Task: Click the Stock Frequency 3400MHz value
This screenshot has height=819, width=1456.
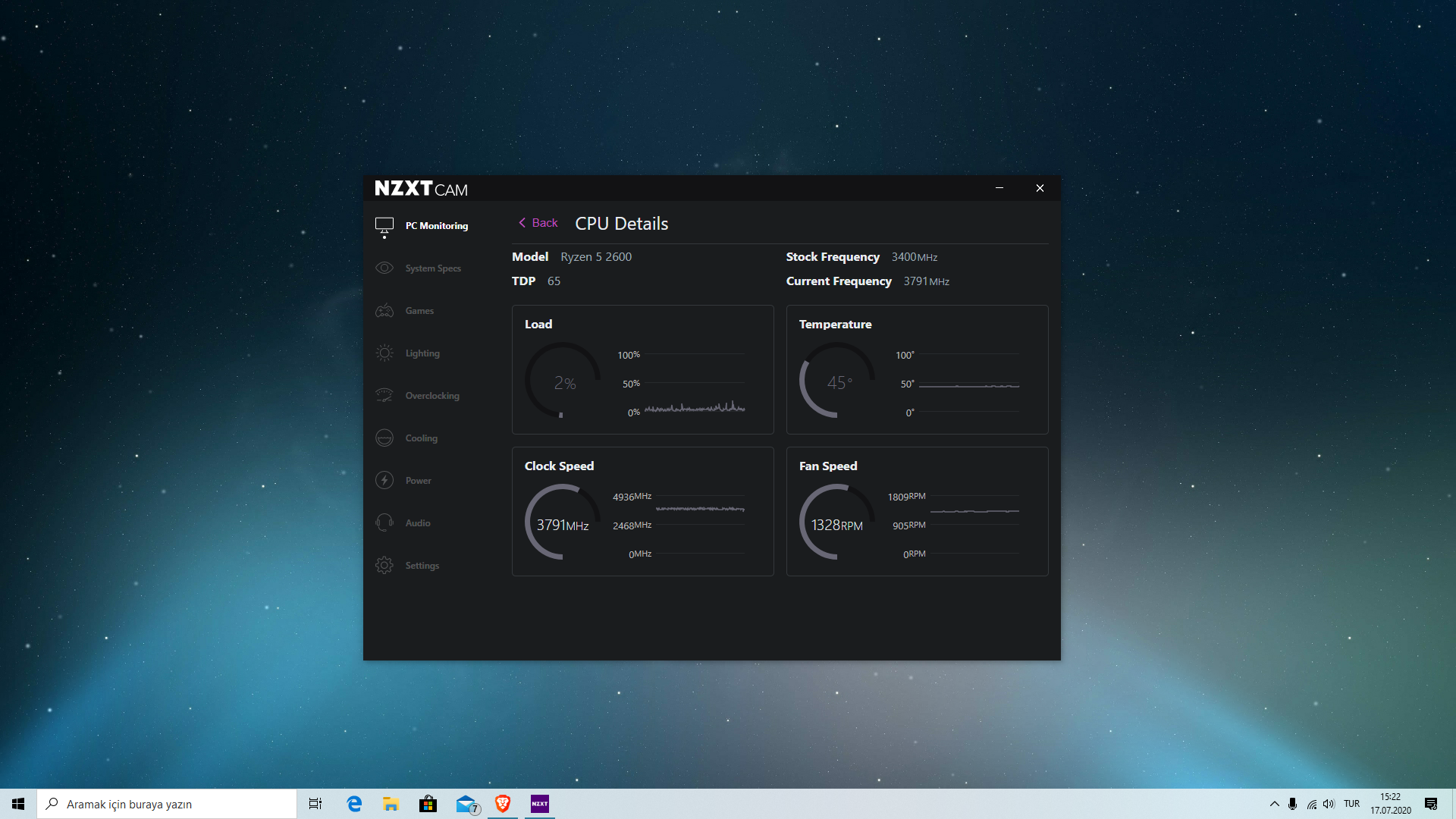Action: [915, 257]
